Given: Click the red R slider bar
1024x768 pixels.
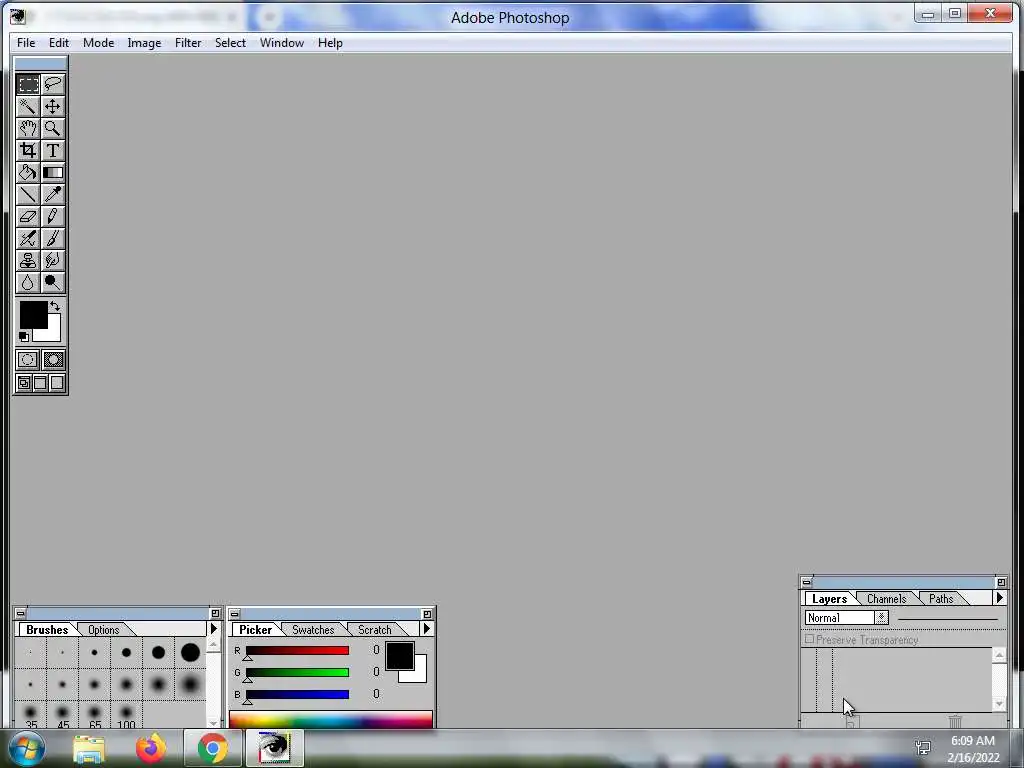Looking at the screenshot, I should 297,650.
